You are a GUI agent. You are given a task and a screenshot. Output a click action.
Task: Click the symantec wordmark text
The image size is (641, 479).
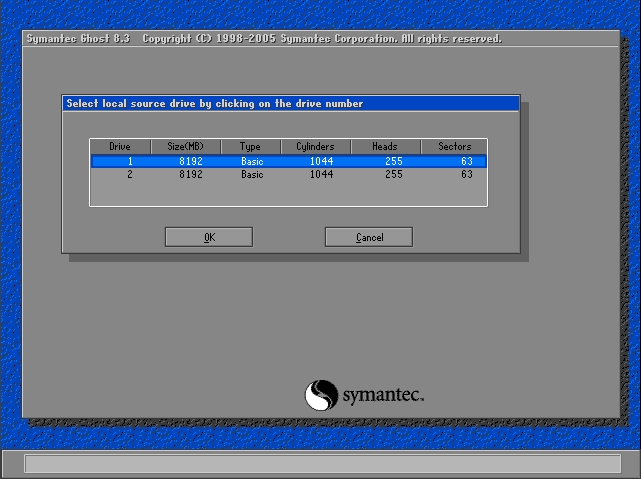pyautogui.click(x=383, y=395)
